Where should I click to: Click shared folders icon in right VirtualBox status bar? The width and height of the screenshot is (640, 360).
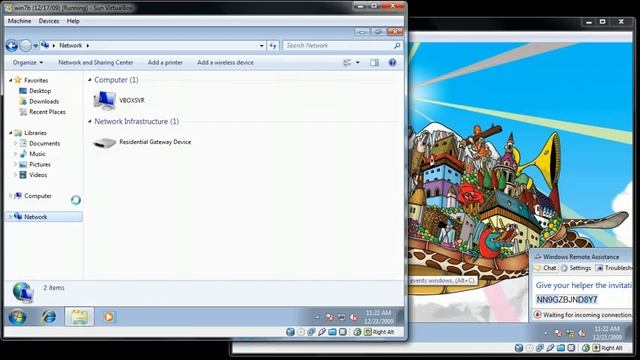(x=561, y=348)
